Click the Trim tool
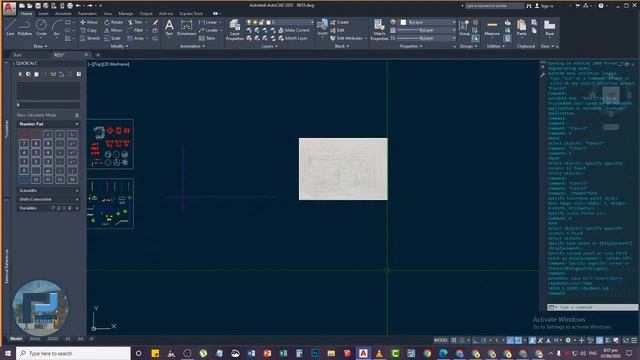Image resolution: width=640 pixels, height=360 pixels. tap(135, 22)
